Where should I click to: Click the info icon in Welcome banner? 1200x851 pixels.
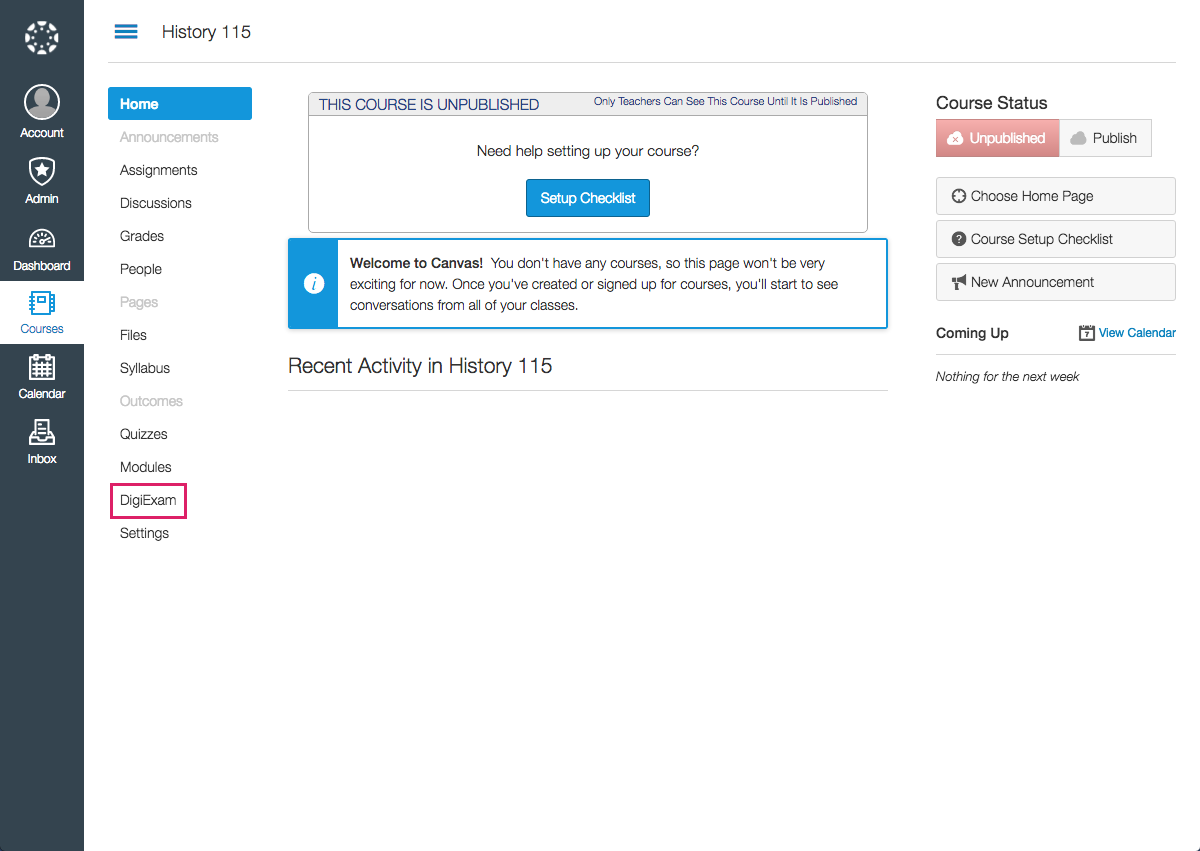click(313, 284)
